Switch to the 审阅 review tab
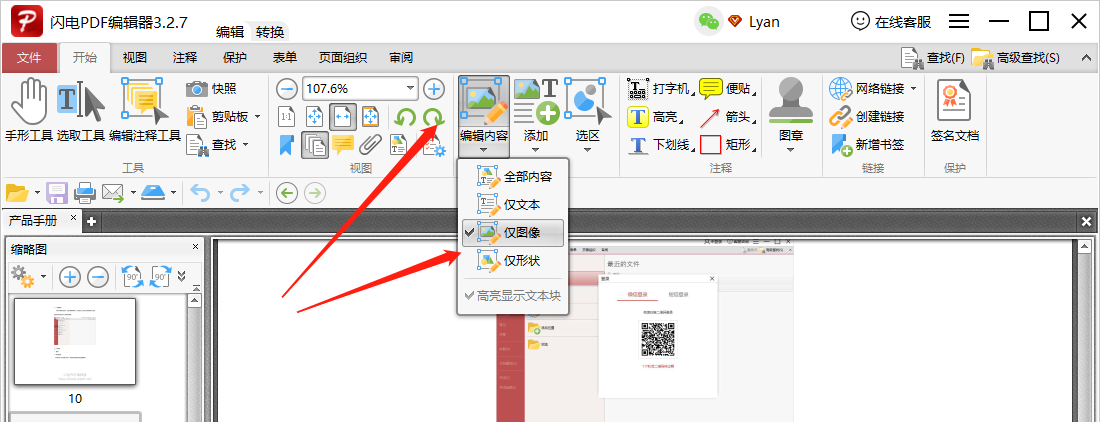The image size is (1100, 422). pyautogui.click(x=401, y=58)
